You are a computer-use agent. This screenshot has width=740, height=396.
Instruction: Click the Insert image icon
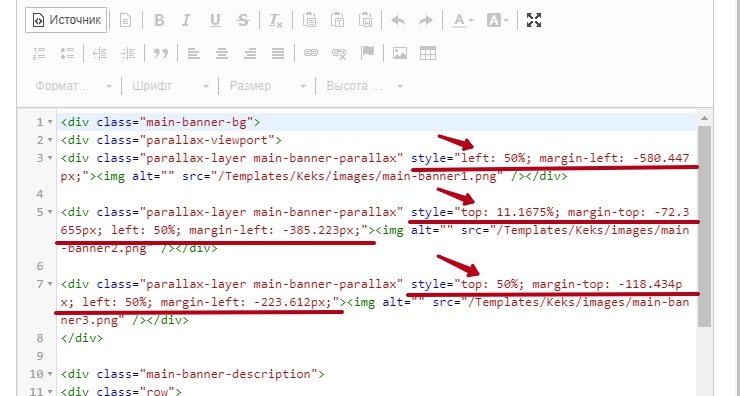[x=400, y=53]
